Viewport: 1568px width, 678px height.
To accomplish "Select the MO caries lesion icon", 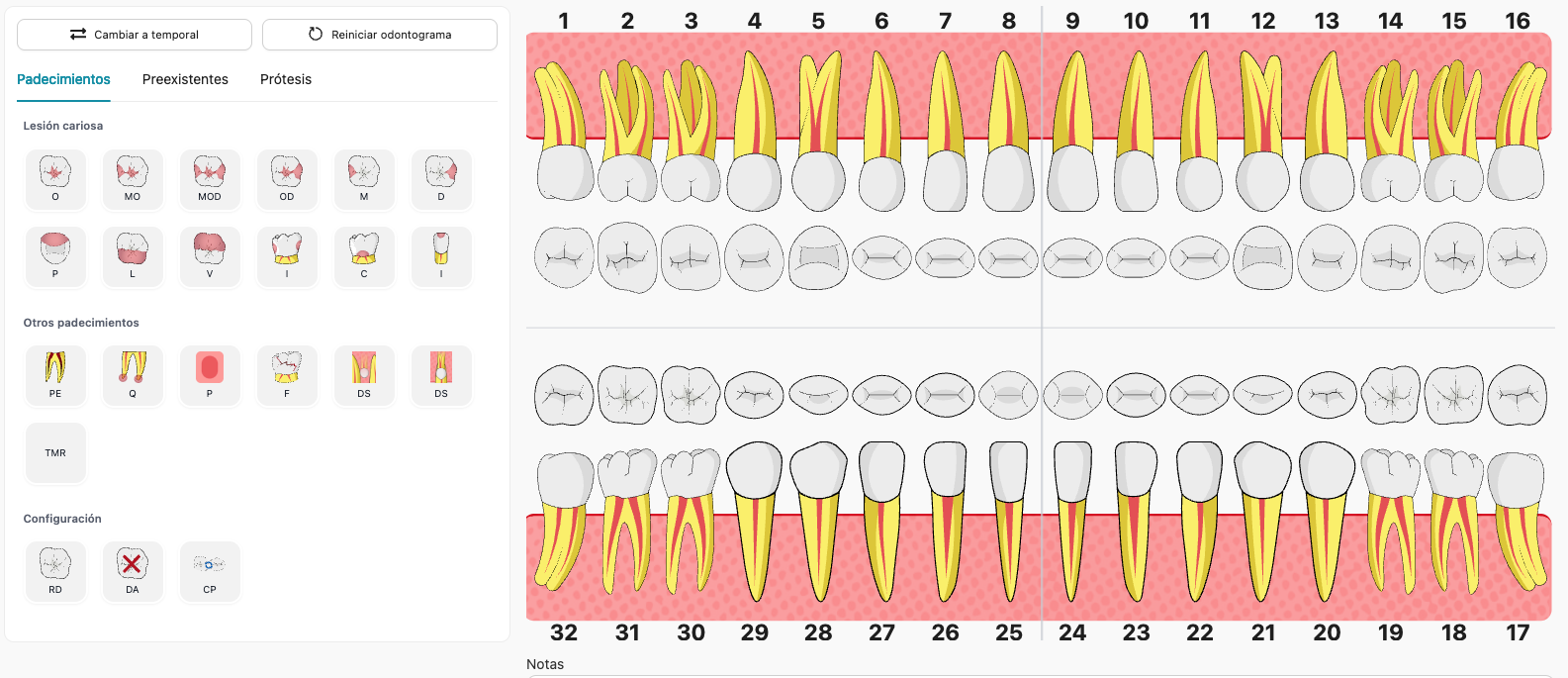I will [x=133, y=178].
